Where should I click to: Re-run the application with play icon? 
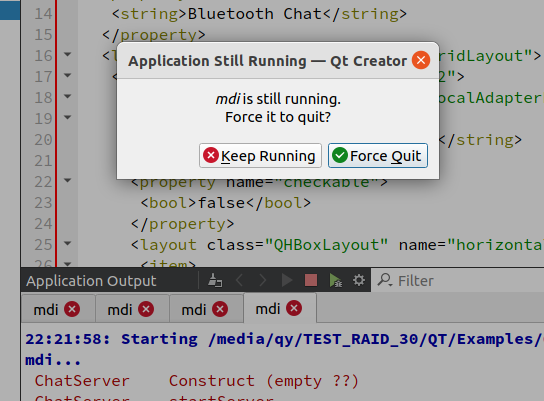[x=287, y=280]
